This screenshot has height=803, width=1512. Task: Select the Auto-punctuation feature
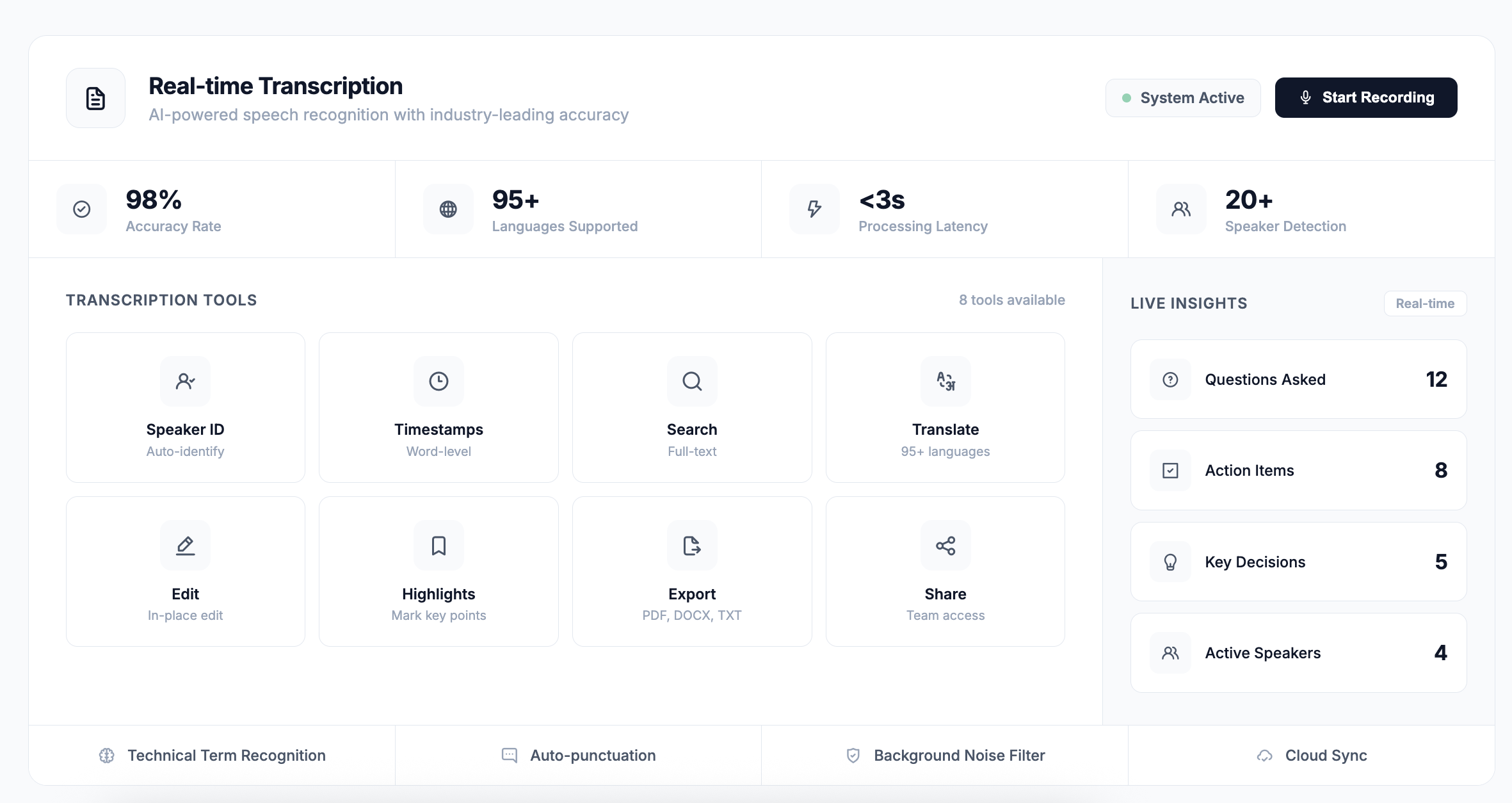click(x=579, y=756)
